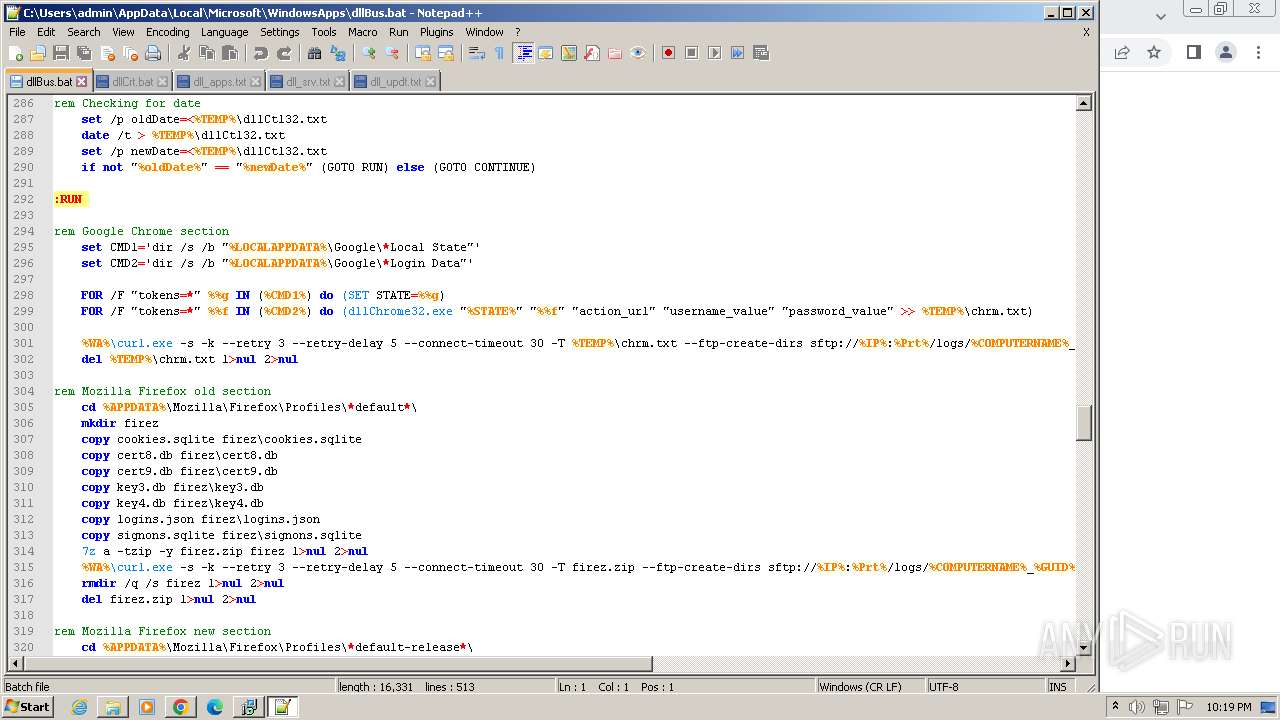Toggle synchronize horizontal scrolling icon
Image resolution: width=1280 pixels, height=720 pixels.
pos(445,53)
